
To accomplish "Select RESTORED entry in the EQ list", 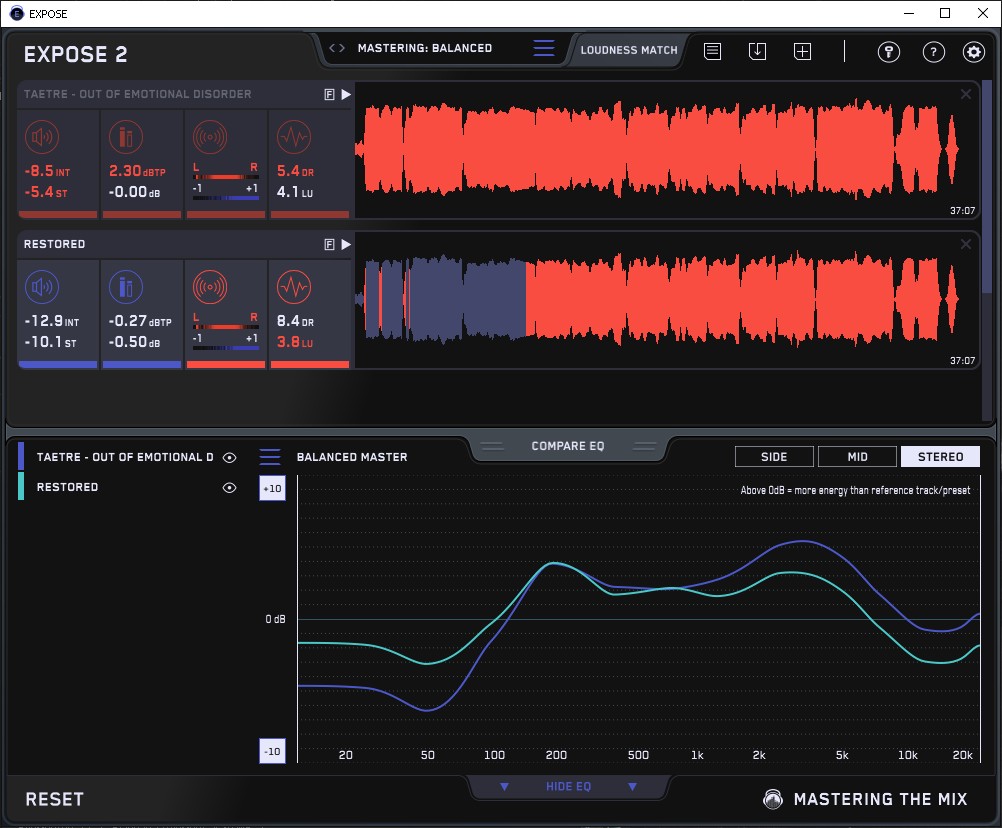I will pyautogui.click(x=67, y=487).
